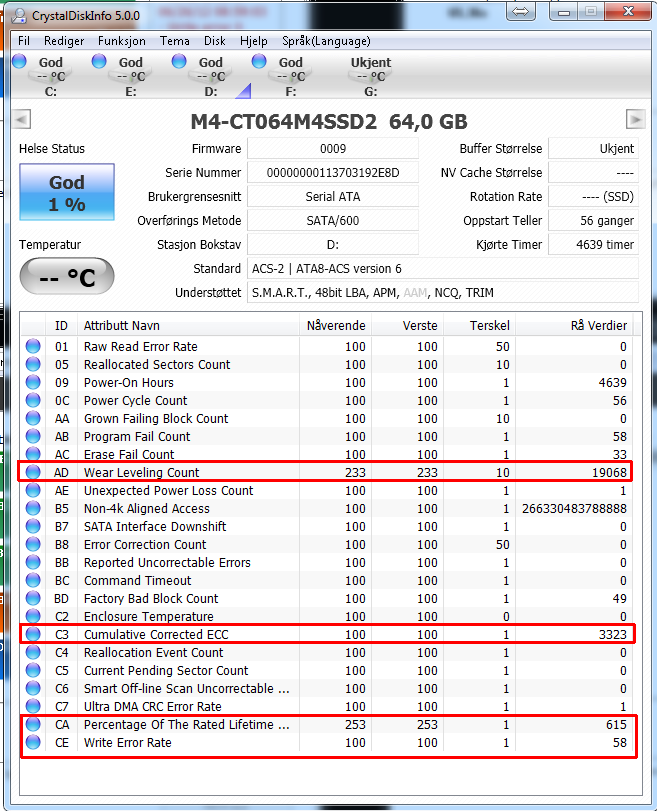Open the Rediger menu
657x811 pixels.
(x=64, y=41)
